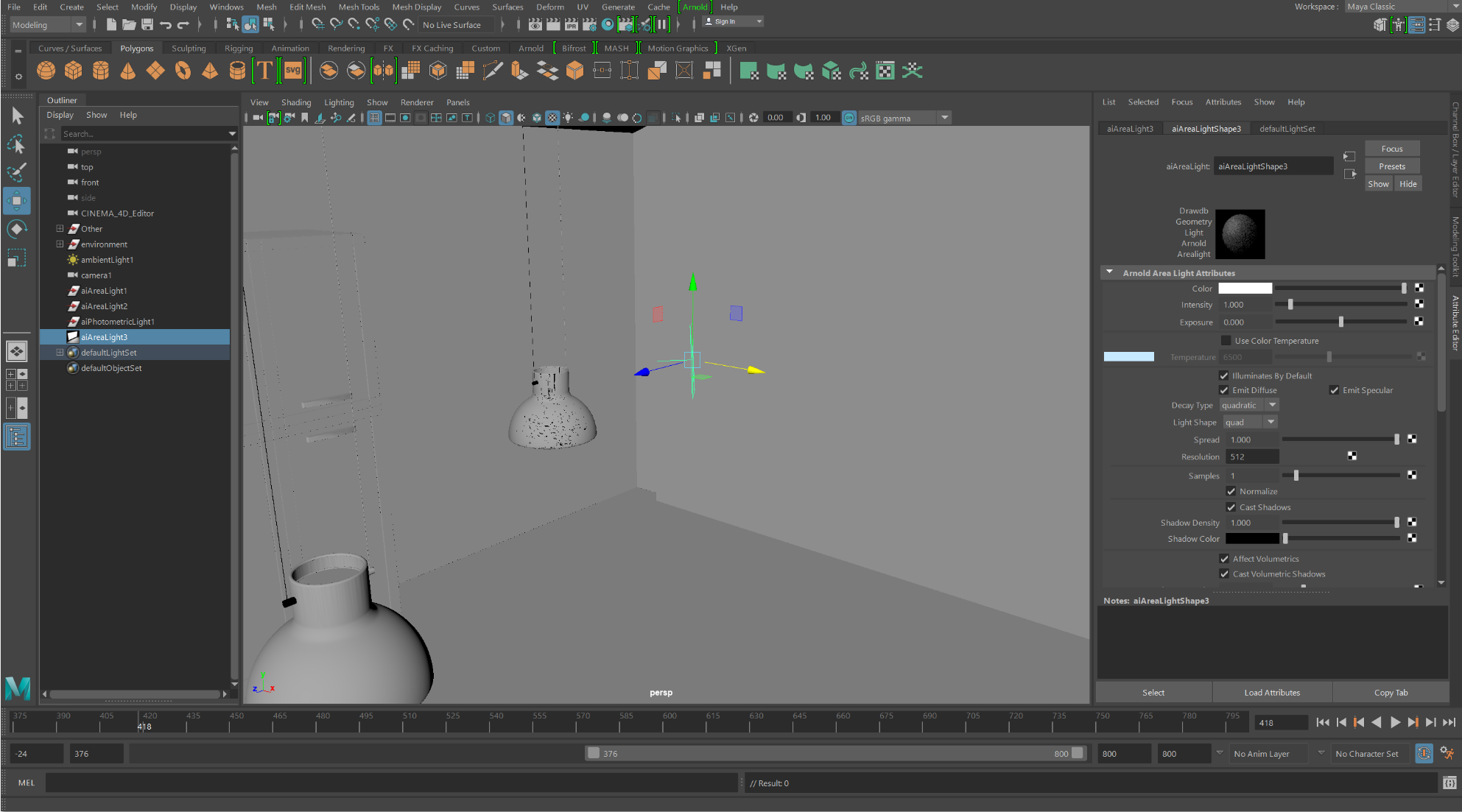This screenshot has width=1462, height=812.
Task: Open the viewport Lighting menu
Action: coord(339,102)
